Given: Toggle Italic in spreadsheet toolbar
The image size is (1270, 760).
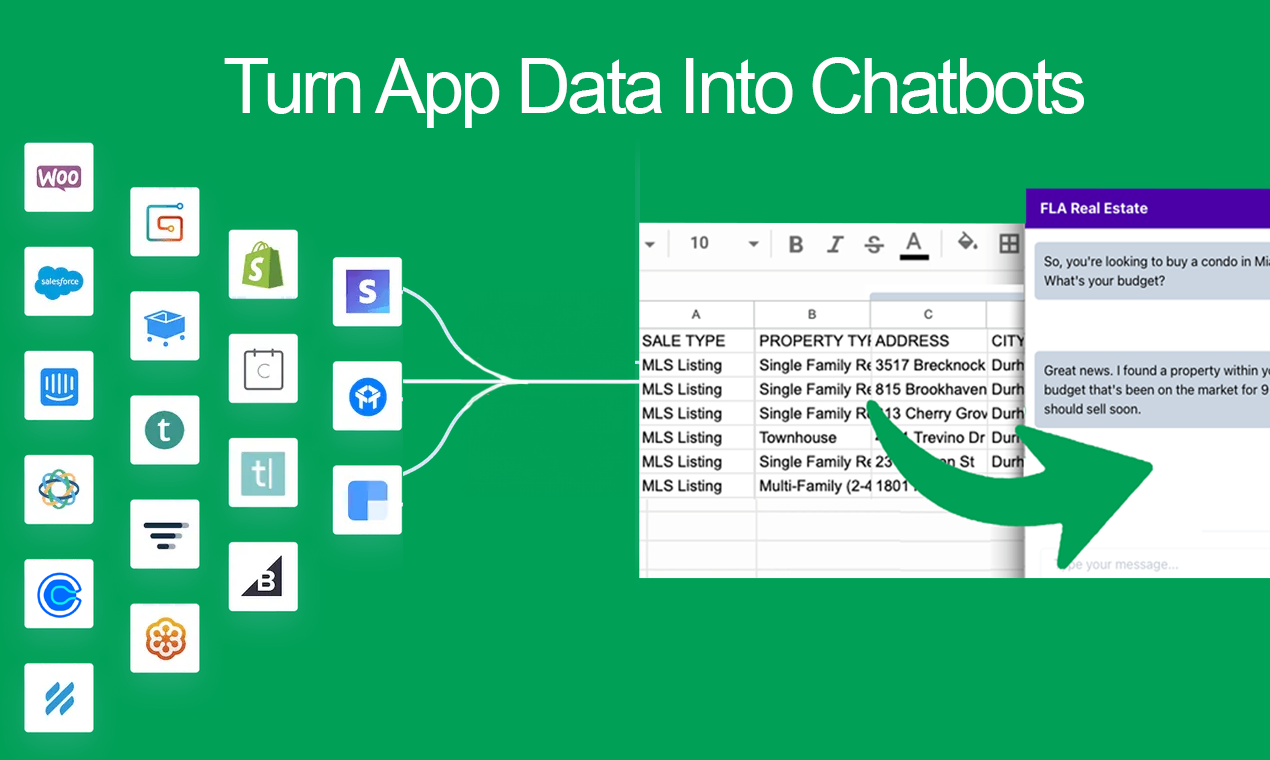Looking at the screenshot, I should [835, 244].
